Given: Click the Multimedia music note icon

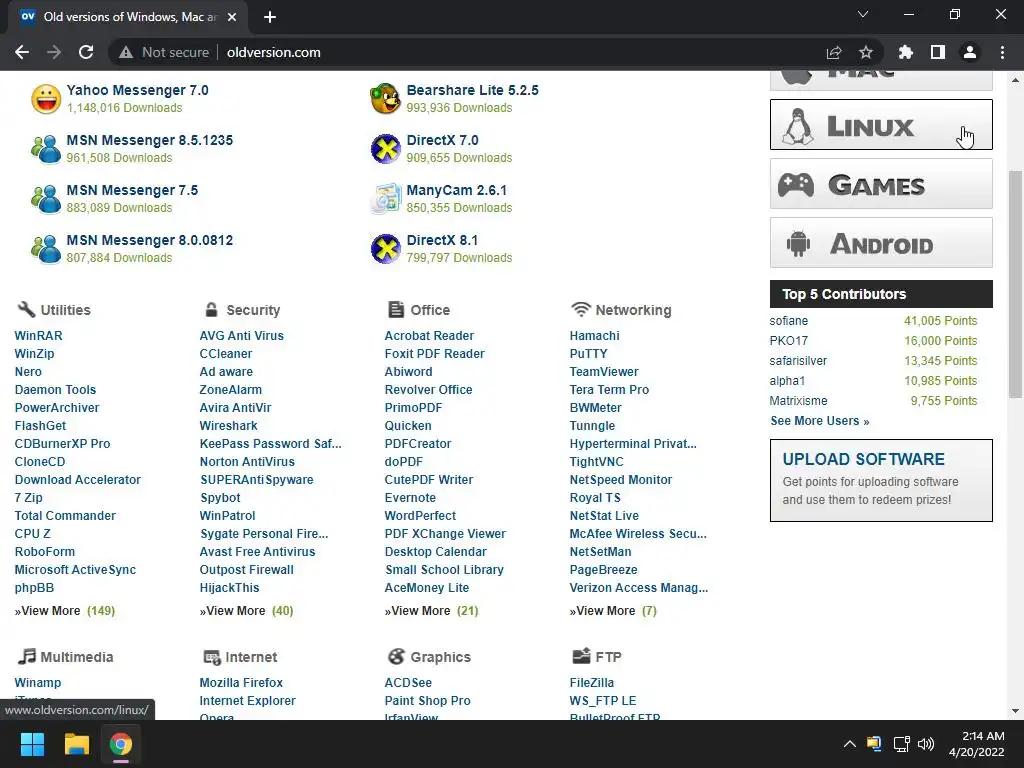Looking at the screenshot, I should pyautogui.click(x=27, y=656).
